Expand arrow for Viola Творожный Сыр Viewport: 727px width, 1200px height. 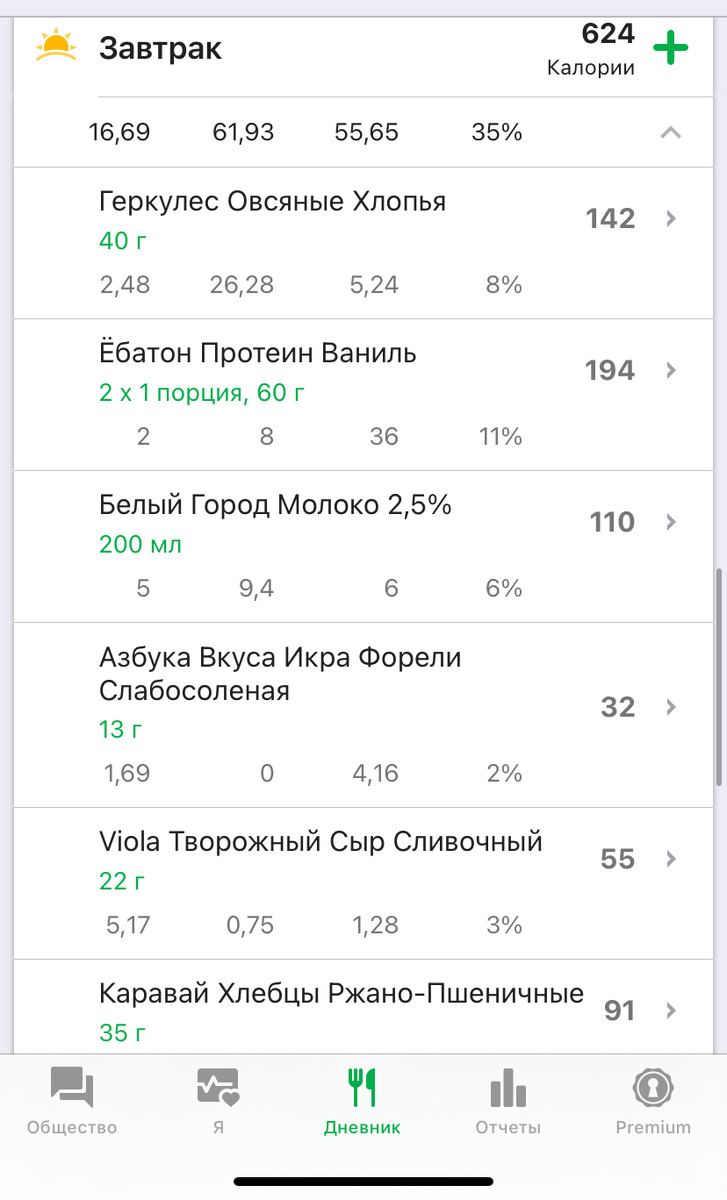pos(671,859)
